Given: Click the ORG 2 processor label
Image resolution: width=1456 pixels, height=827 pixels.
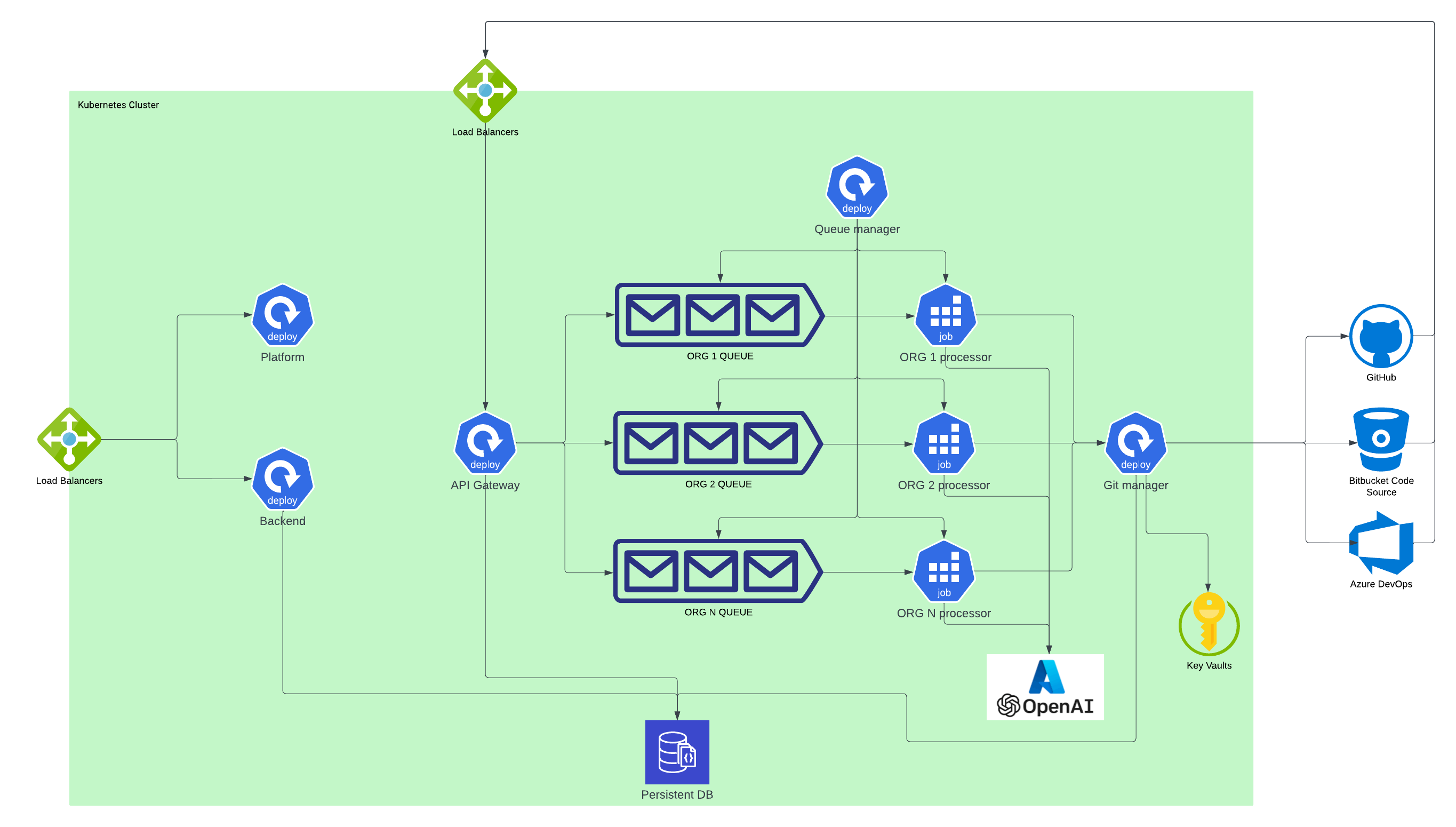Looking at the screenshot, I should point(943,485).
